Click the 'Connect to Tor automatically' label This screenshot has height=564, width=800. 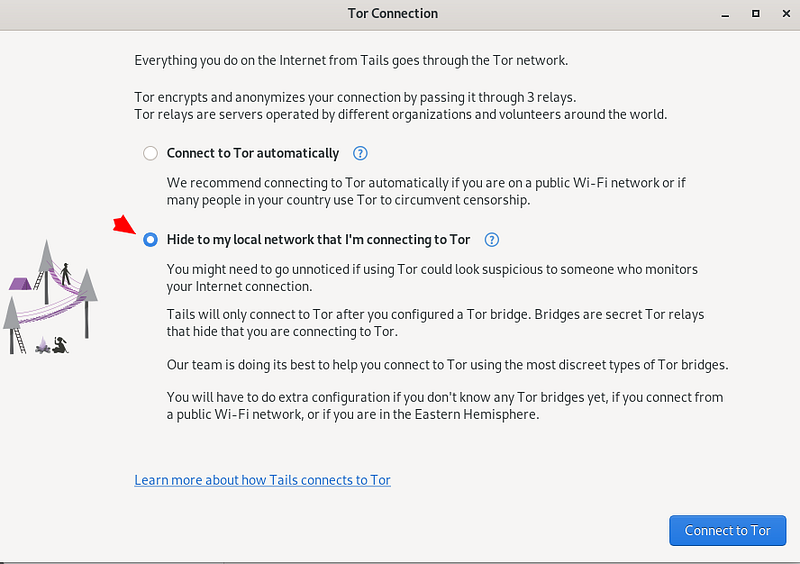(x=253, y=153)
